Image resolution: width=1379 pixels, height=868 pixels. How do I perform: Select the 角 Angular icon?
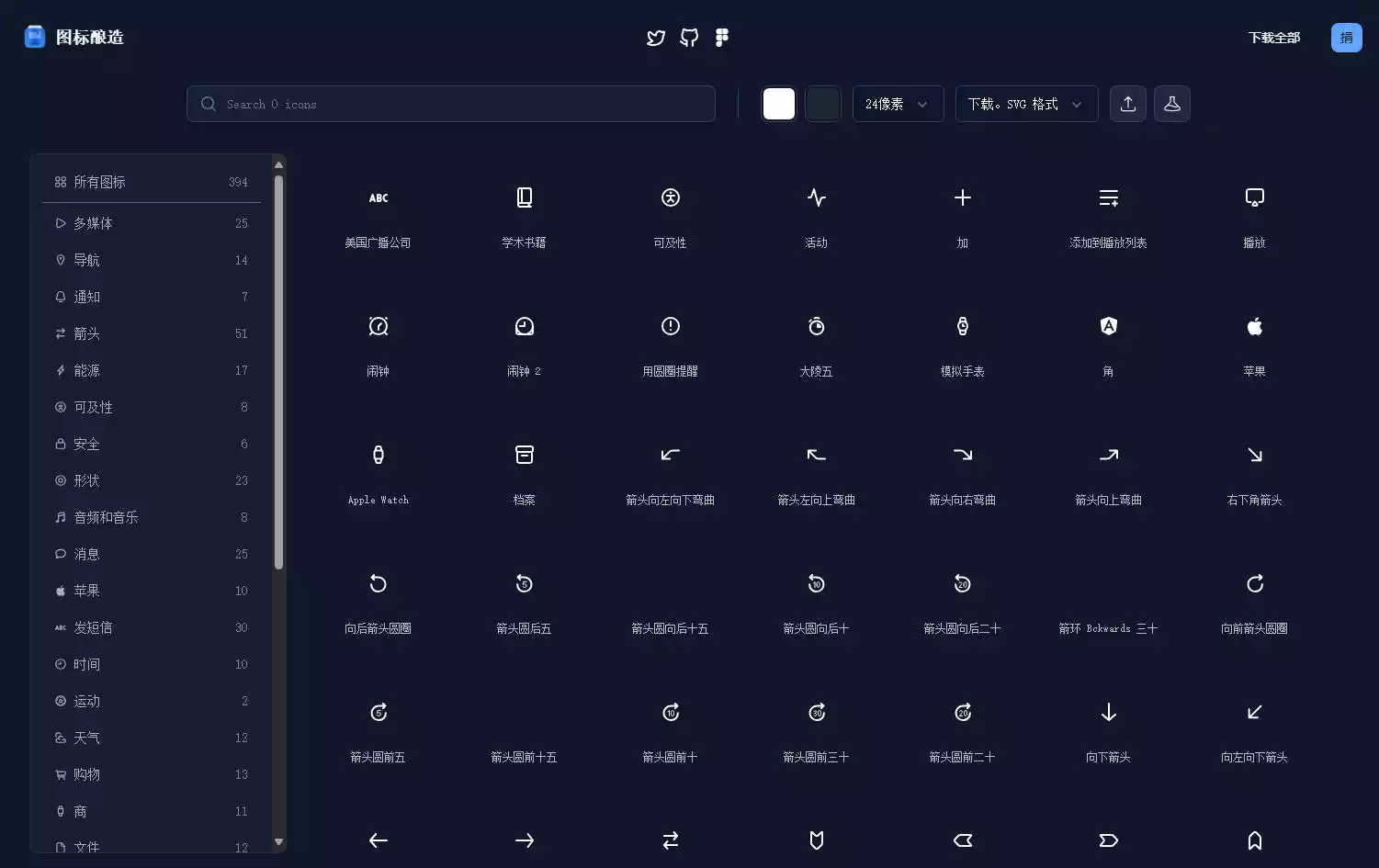click(x=1109, y=326)
